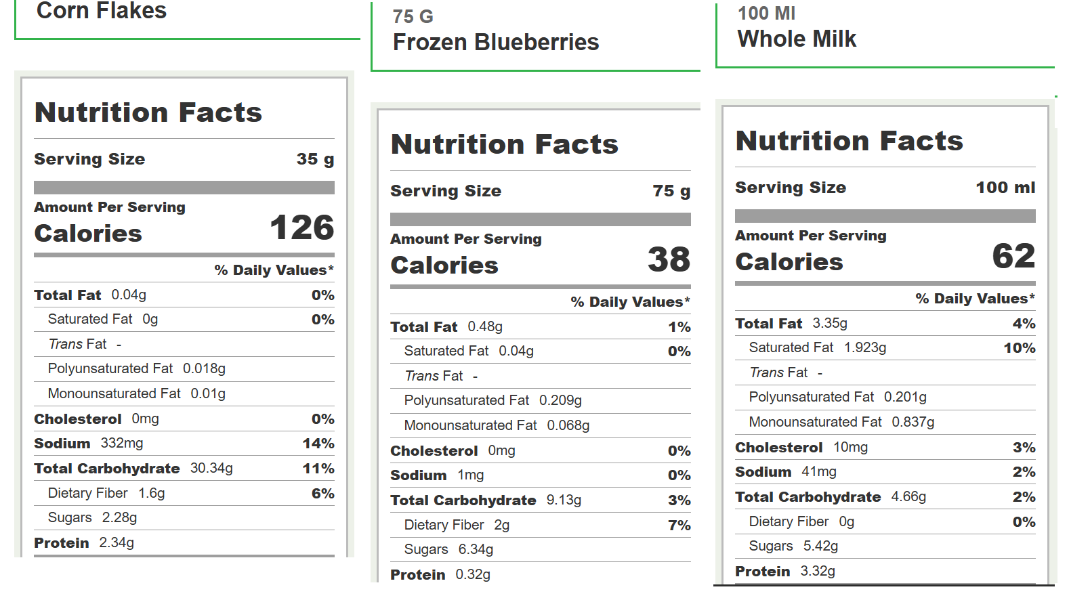This screenshot has width=1069, height=600.
Task: Click the 62 calories figure
Action: [x=1013, y=257]
